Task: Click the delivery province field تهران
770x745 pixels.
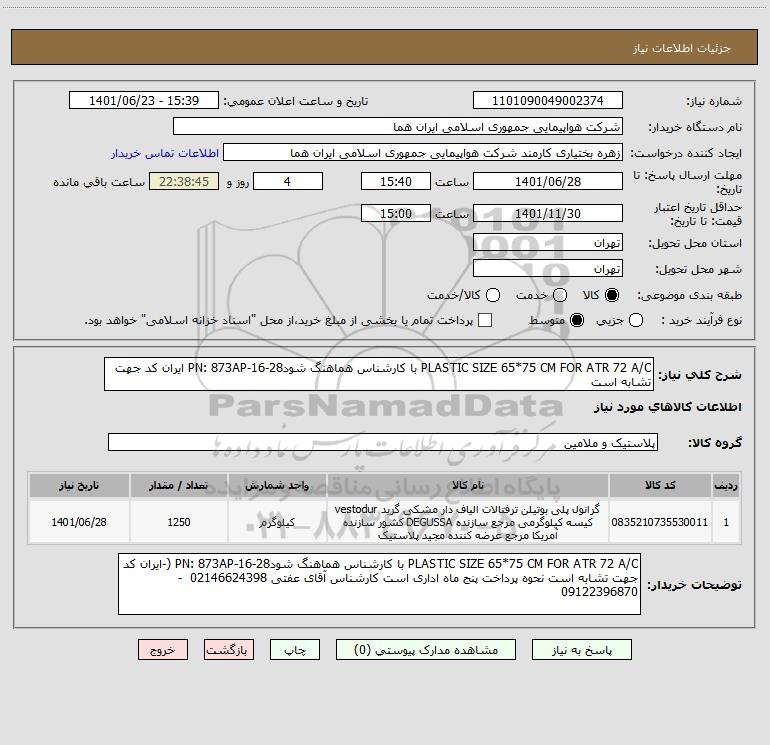Action: pos(548,242)
